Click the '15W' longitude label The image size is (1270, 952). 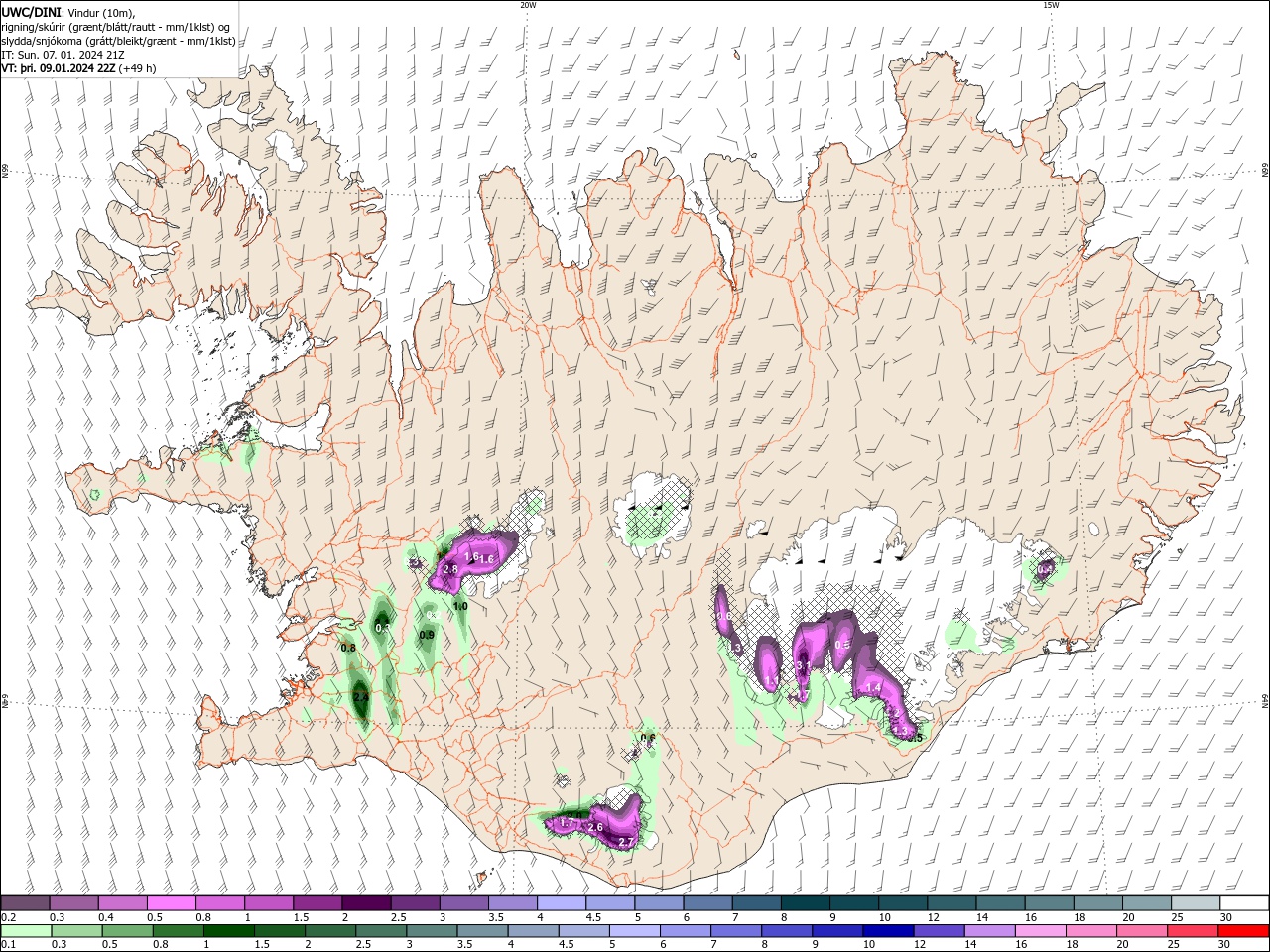[x=1051, y=5]
